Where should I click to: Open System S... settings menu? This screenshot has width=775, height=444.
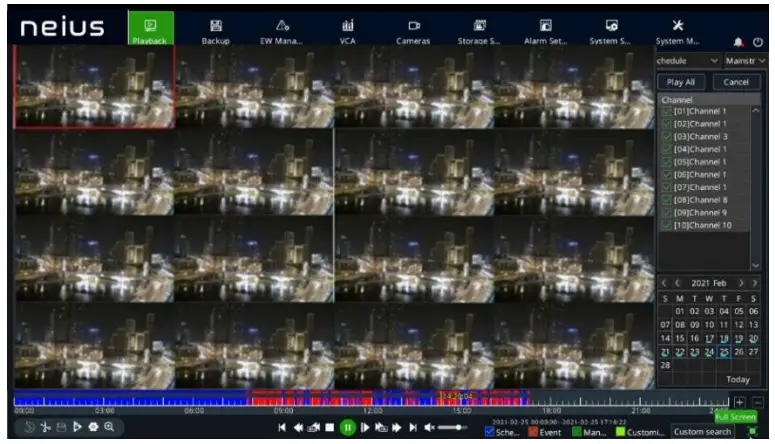[610, 31]
